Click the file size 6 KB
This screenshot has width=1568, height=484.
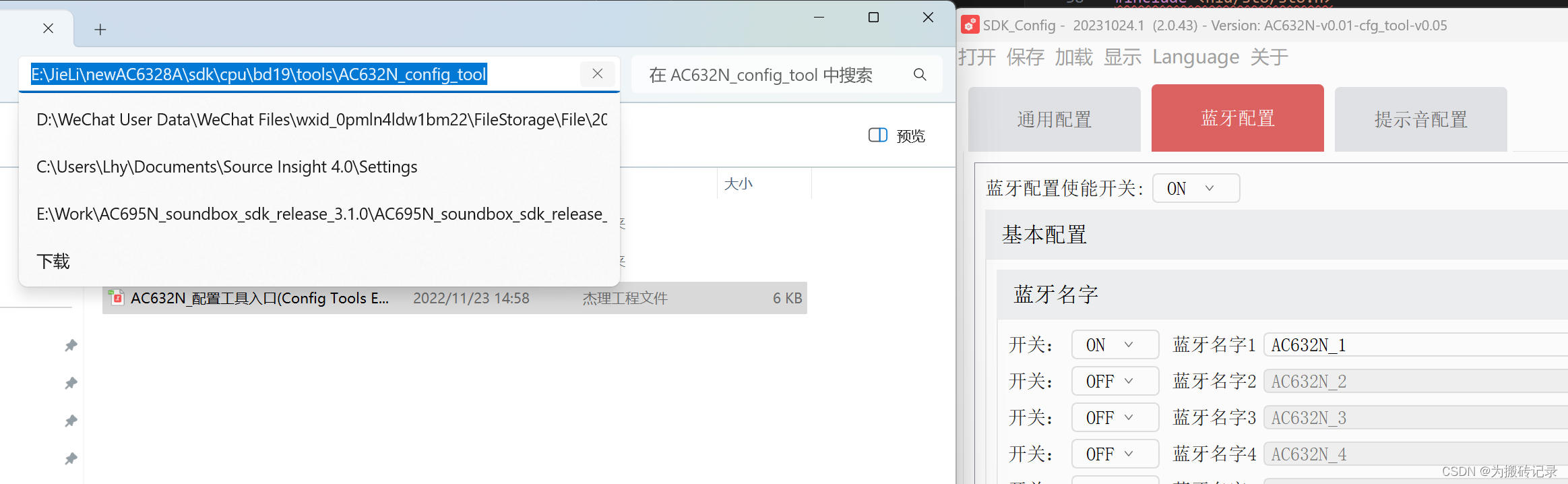pyautogui.click(x=787, y=298)
